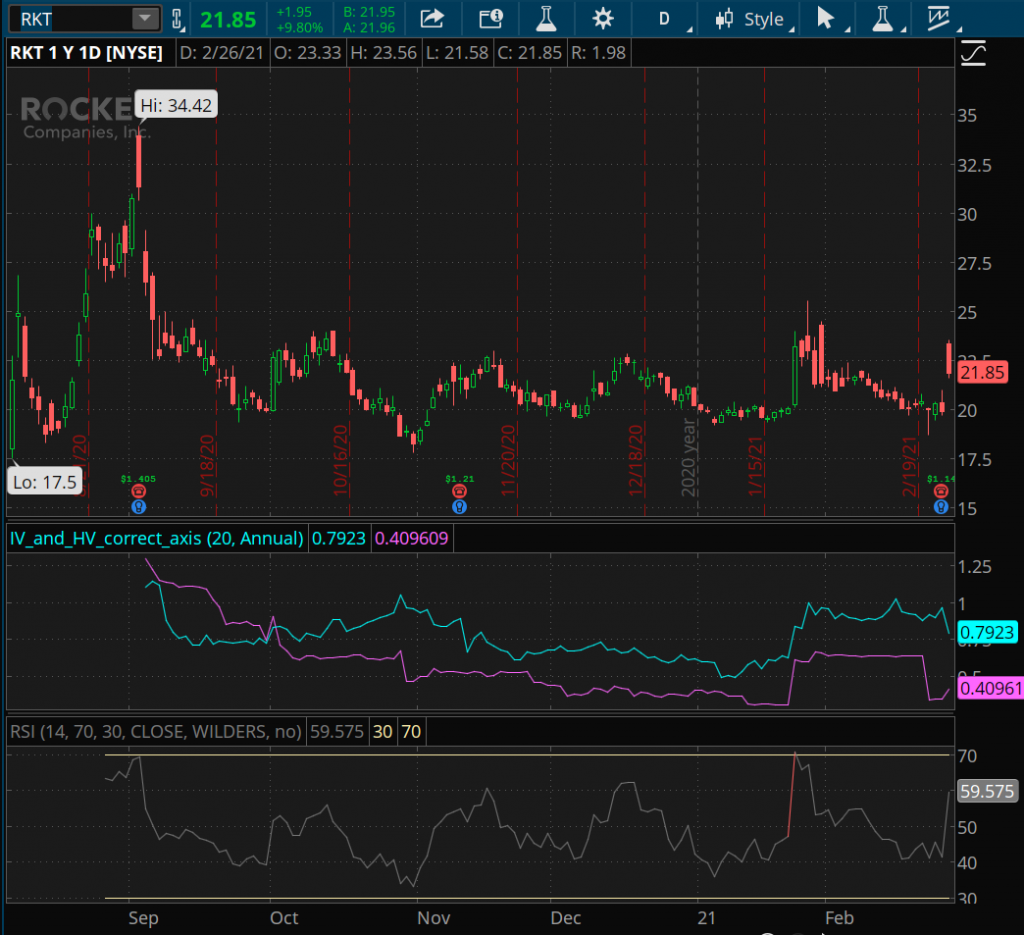This screenshot has width=1024, height=935.
Task: Click the 2/19/21 expiration marker
Action: pos(909,466)
